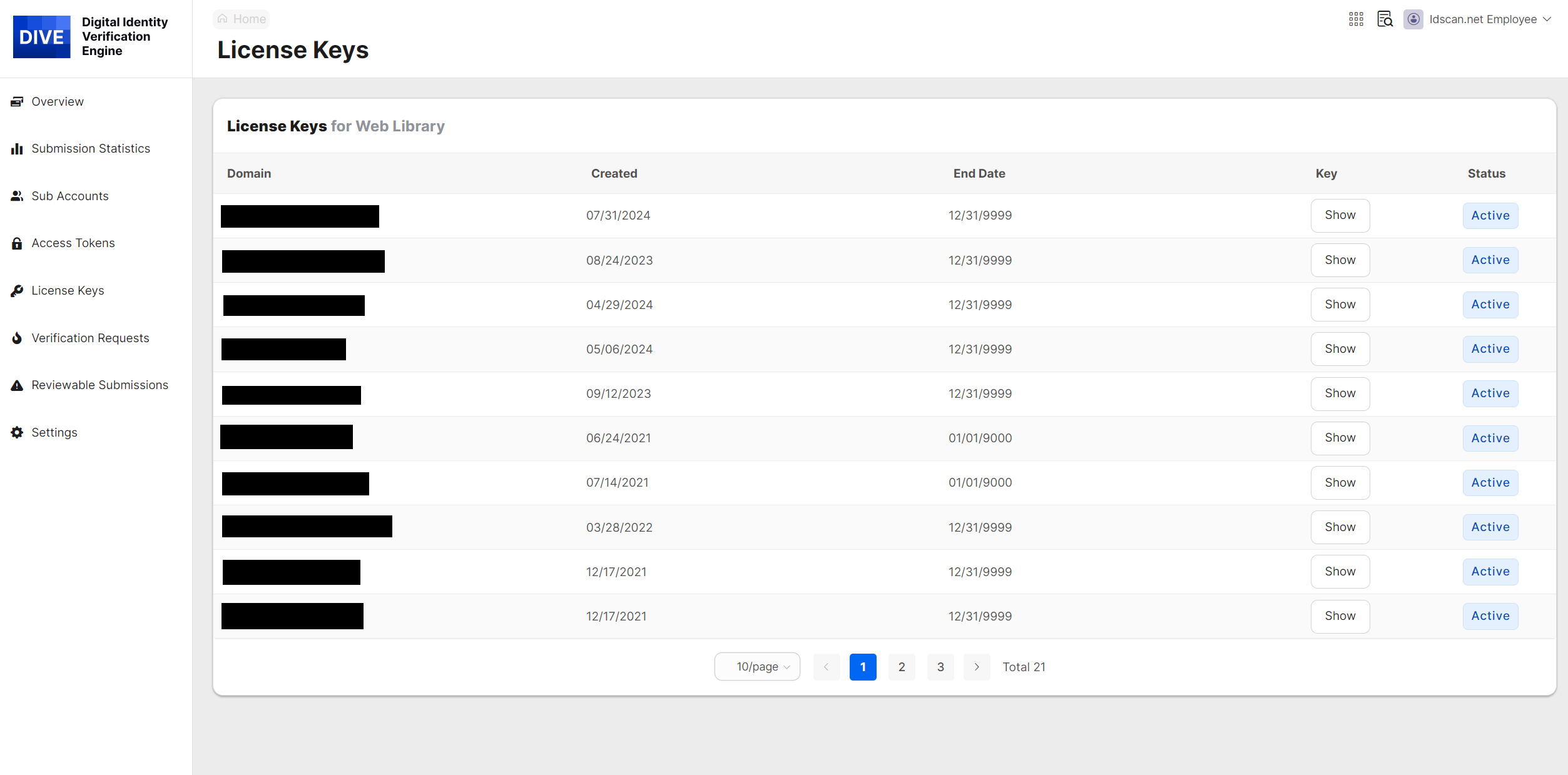Open Reviewable Submissions menu item
The image size is (1568, 775).
pos(99,385)
